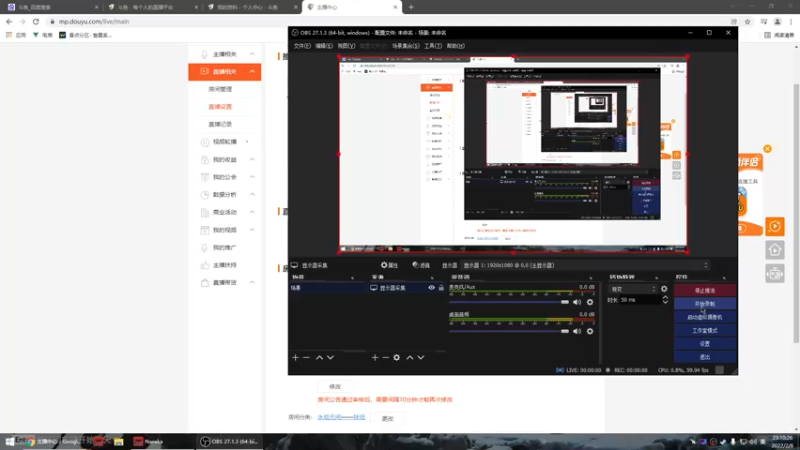Move source down with arrow icon
This screenshot has height=450, width=800.
421,358
